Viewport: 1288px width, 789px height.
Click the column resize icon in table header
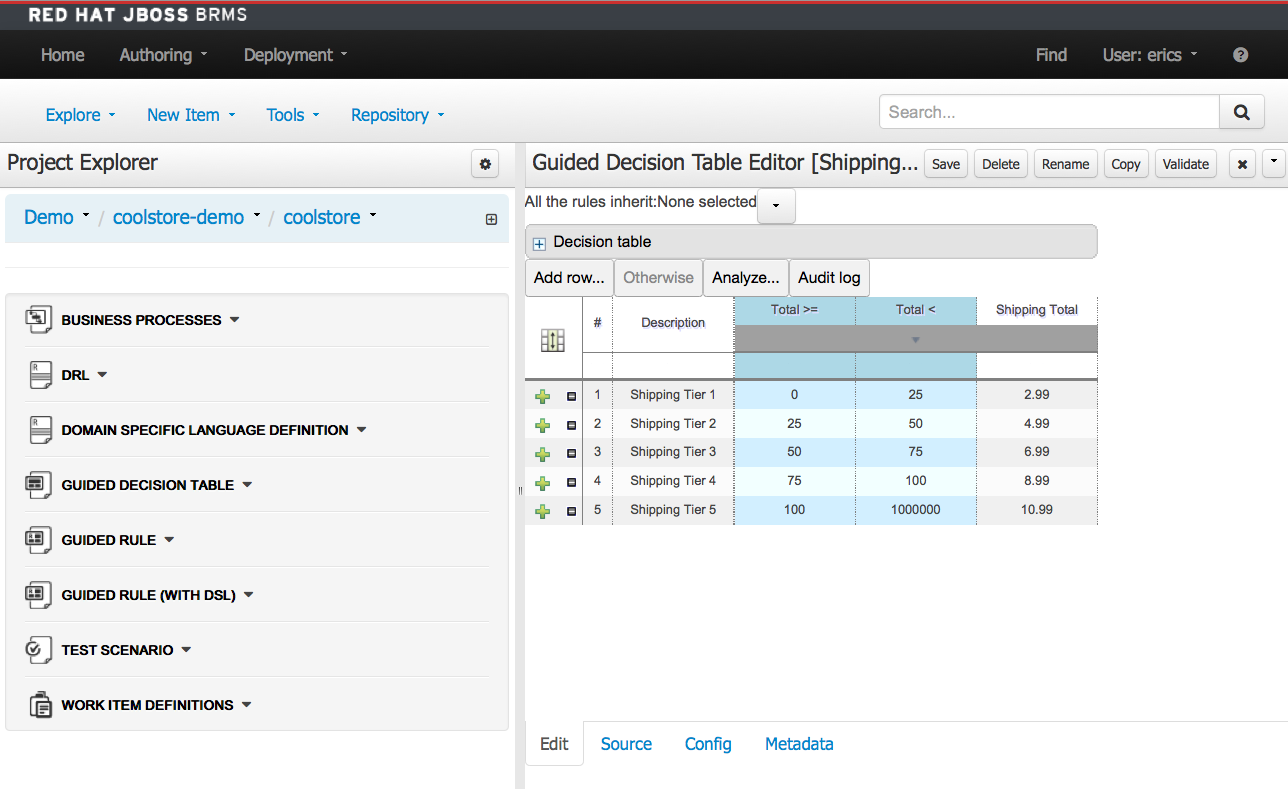[554, 340]
